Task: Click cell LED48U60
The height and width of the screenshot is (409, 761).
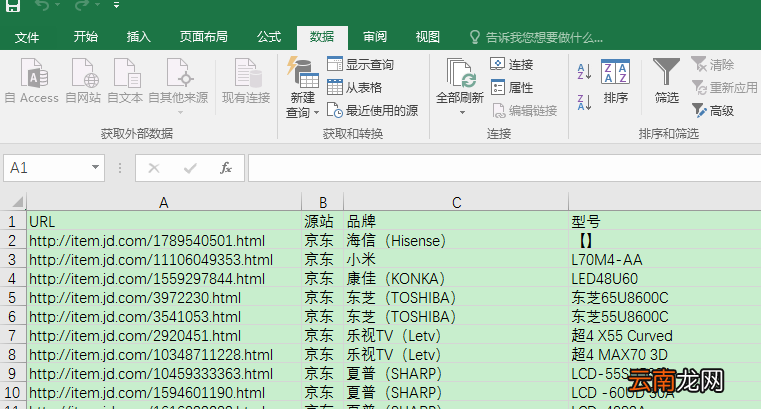Action: [665, 278]
